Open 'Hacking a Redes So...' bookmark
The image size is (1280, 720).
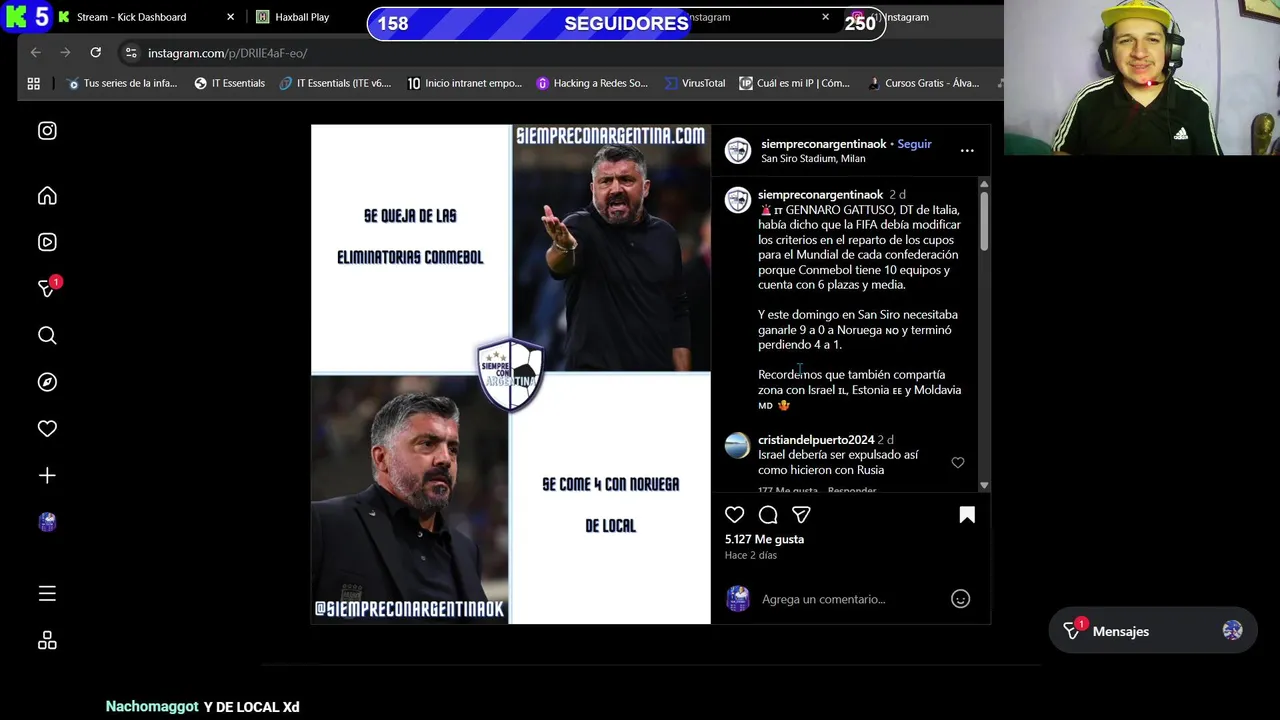click(592, 83)
